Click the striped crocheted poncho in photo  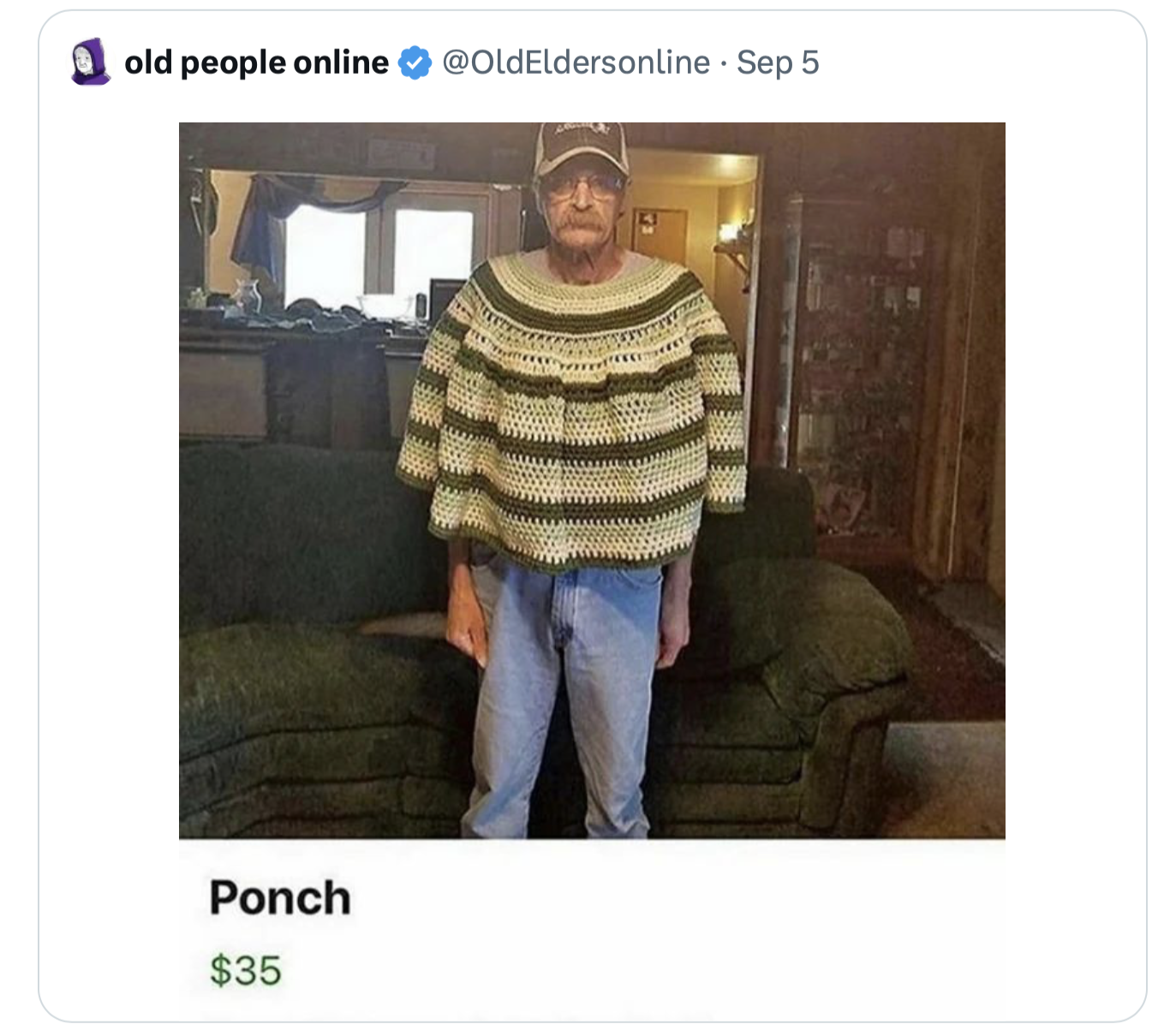(571, 411)
